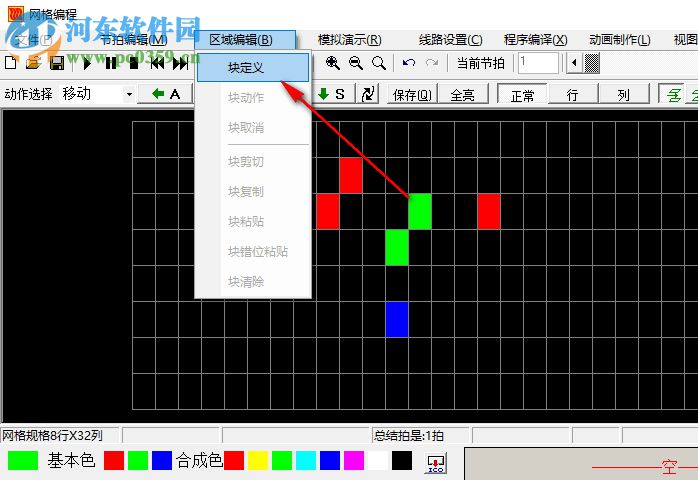Pick the green 基本色 swatch
This screenshot has width=698, height=480.
[x=138, y=460]
